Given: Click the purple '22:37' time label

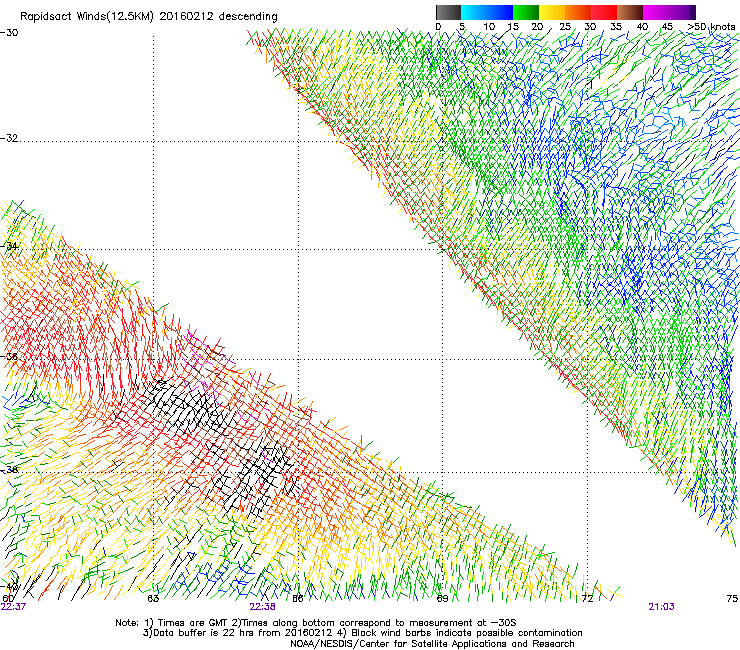Looking at the screenshot, I should click(x=13, y=607).
